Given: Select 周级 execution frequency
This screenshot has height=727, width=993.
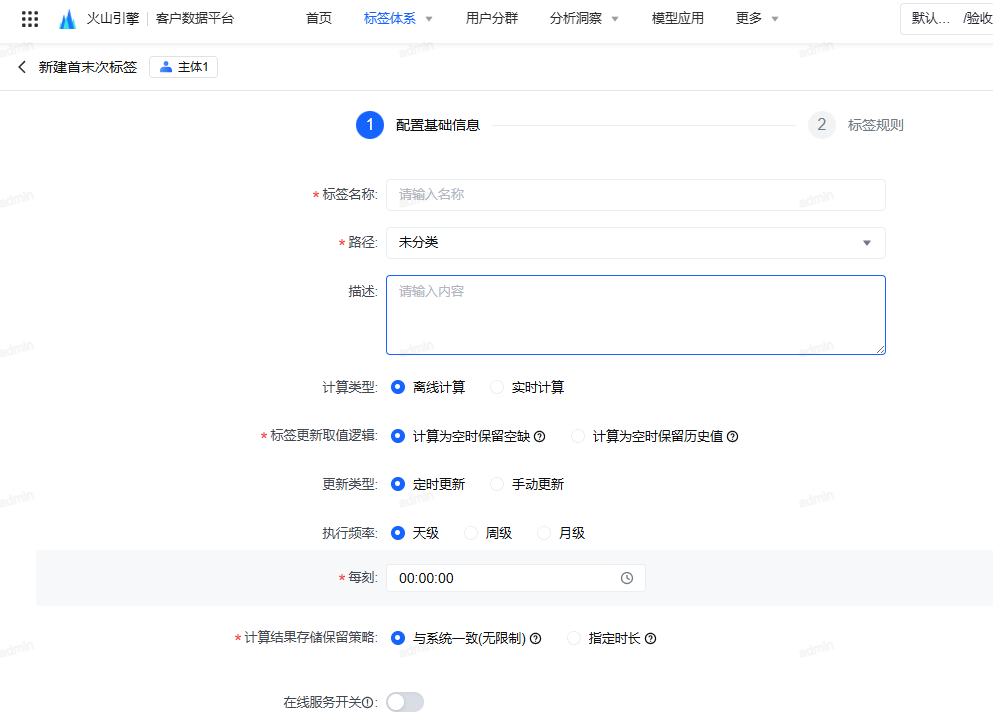Looking at the screenshot, I should 472,533.
